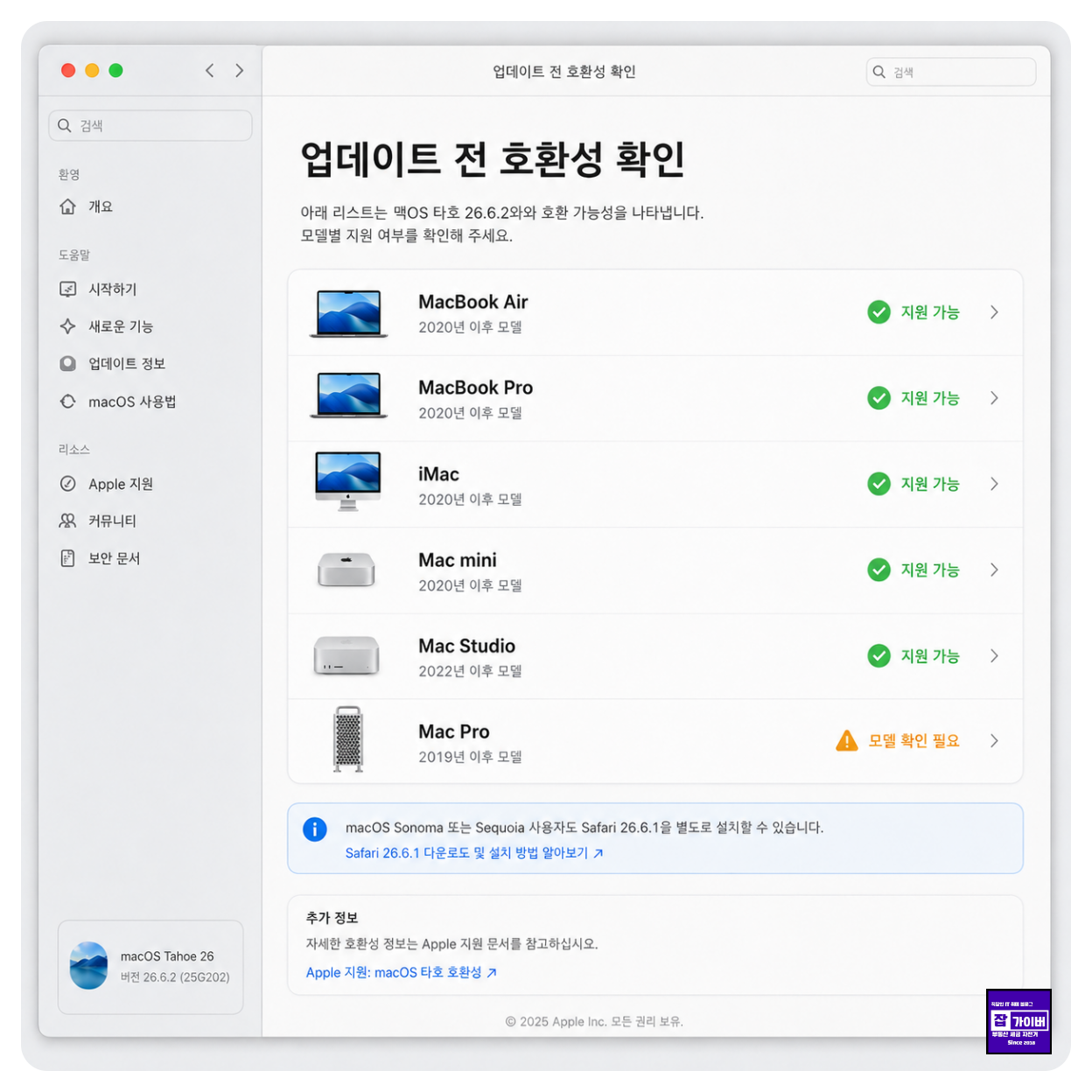The width and height of the screenshot is (1092, 1092).
Task: Open Apple 지원 in the sidebar
Action: pyautogui.click(x=121, y=484)
